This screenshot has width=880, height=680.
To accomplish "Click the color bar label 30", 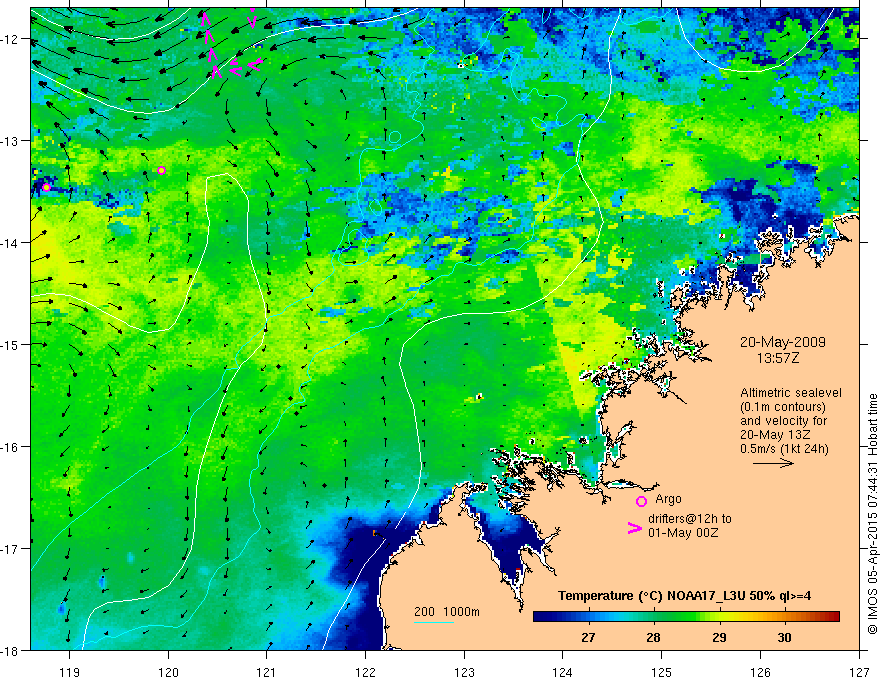I will point(784,637).
